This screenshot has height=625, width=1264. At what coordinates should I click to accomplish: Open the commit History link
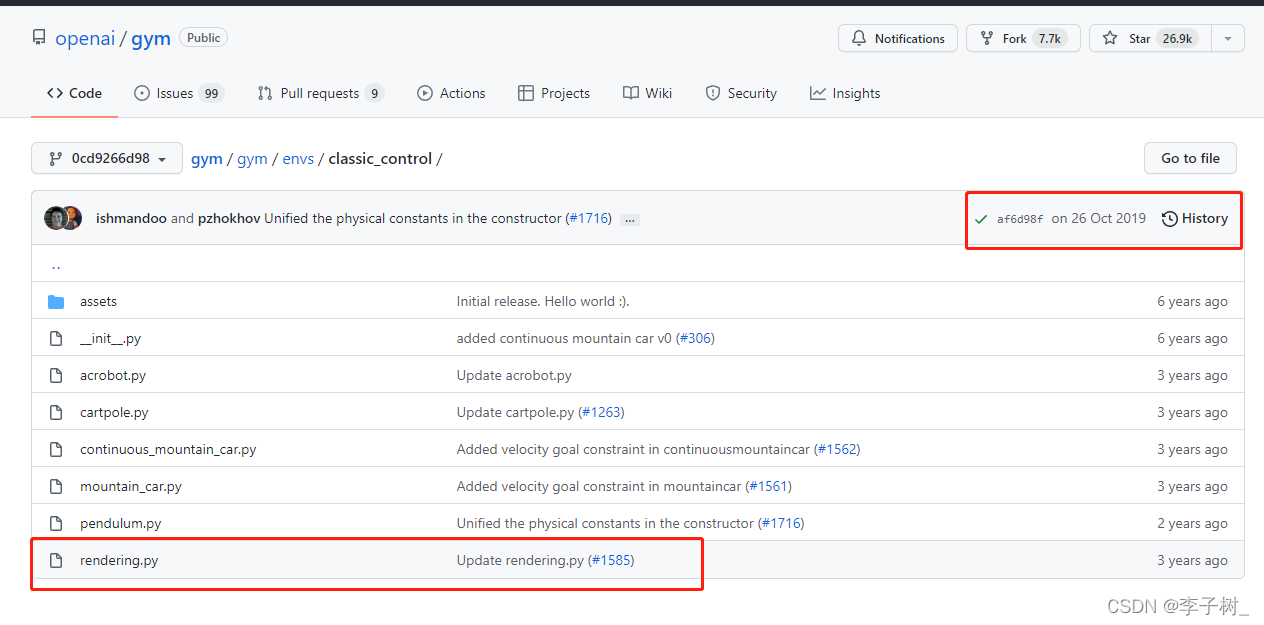[x=1195, y=218]
